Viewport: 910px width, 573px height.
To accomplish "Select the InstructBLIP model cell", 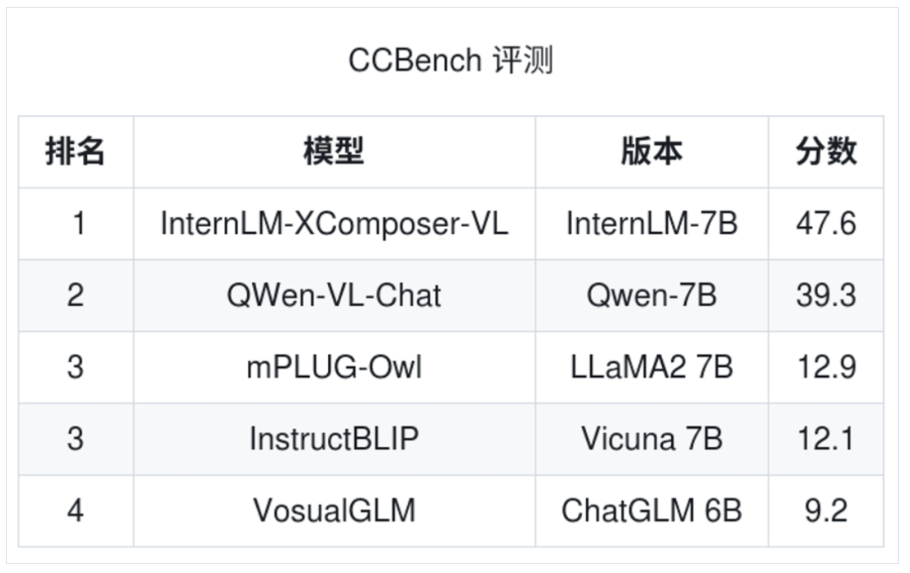I will tap(334, 439).
